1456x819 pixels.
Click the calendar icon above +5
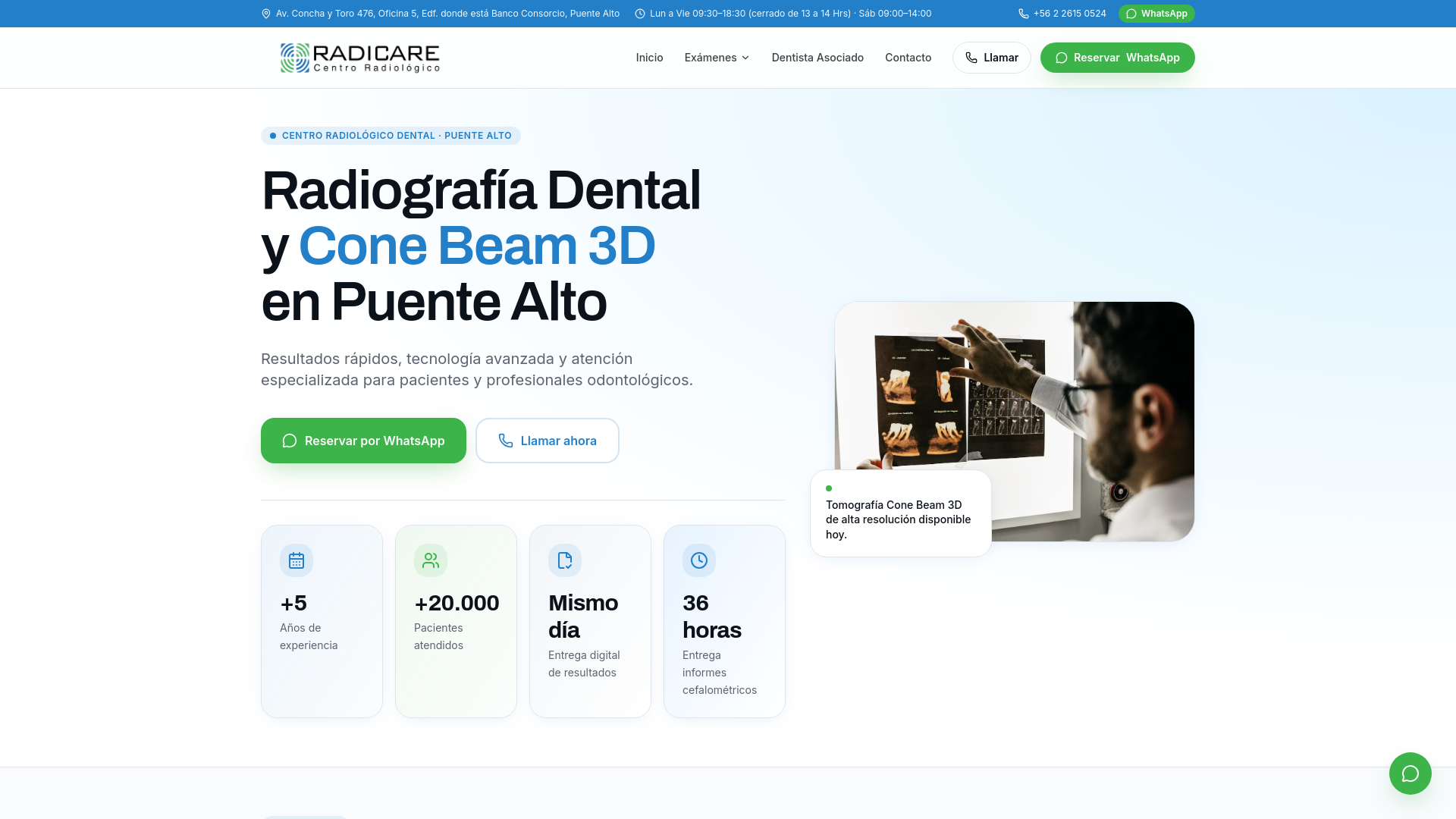tap(297, 560)
